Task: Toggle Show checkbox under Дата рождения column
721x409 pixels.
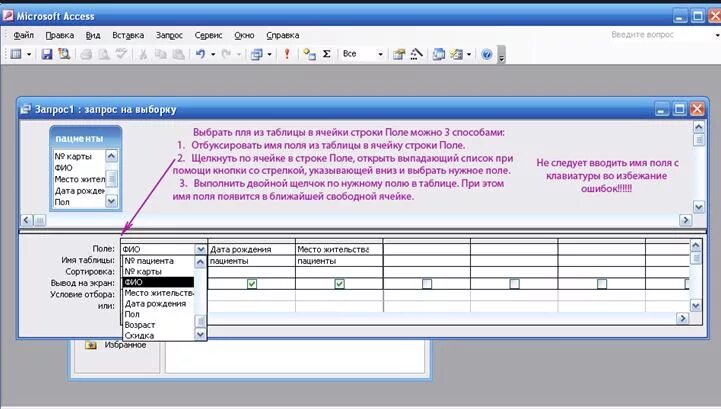Action: (x=252, y=284)
